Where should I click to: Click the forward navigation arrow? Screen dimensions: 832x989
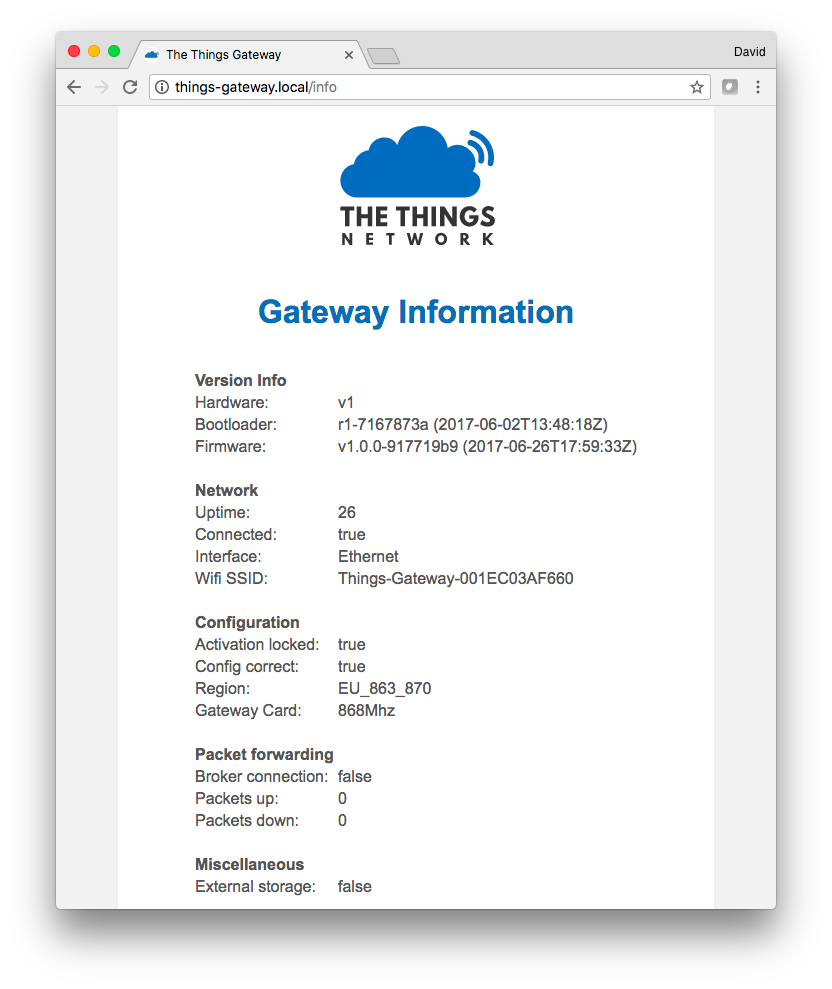(102, 87)
